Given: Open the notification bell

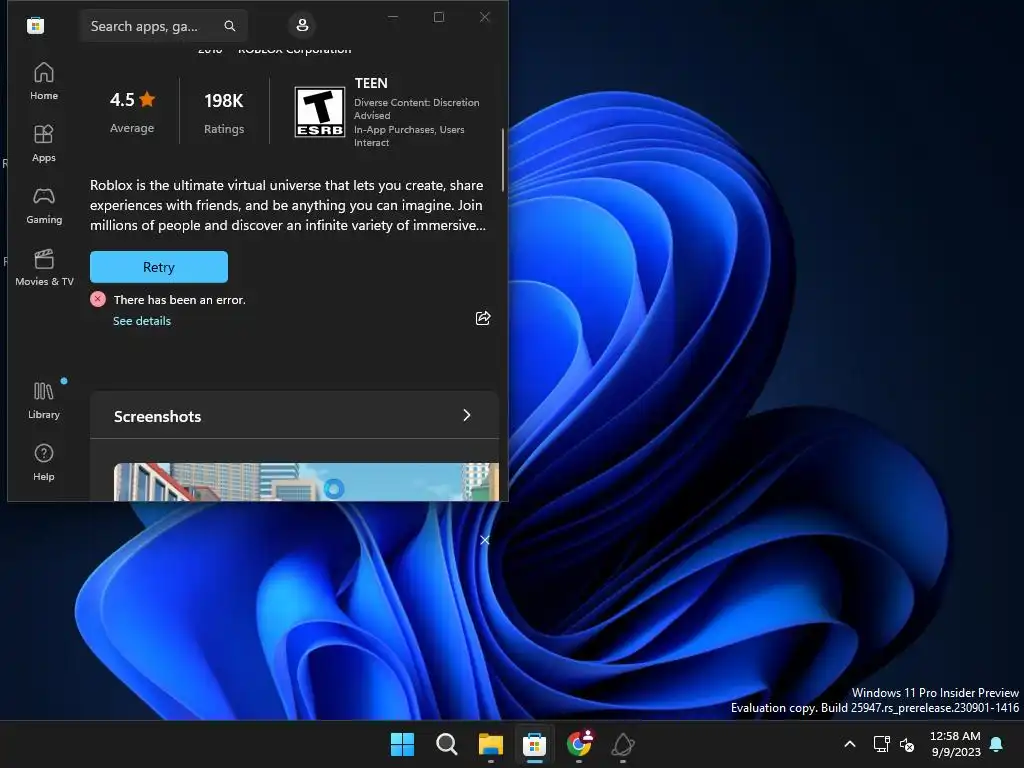Looking at the screenshot, I should click(997, 744).
